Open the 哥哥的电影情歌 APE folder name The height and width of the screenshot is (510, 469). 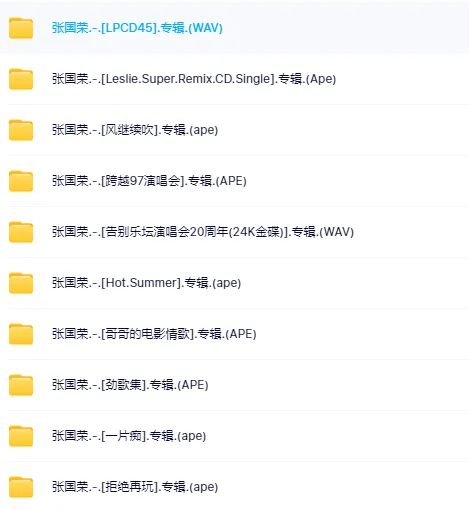pyautogui.click(x=154, y=334)
